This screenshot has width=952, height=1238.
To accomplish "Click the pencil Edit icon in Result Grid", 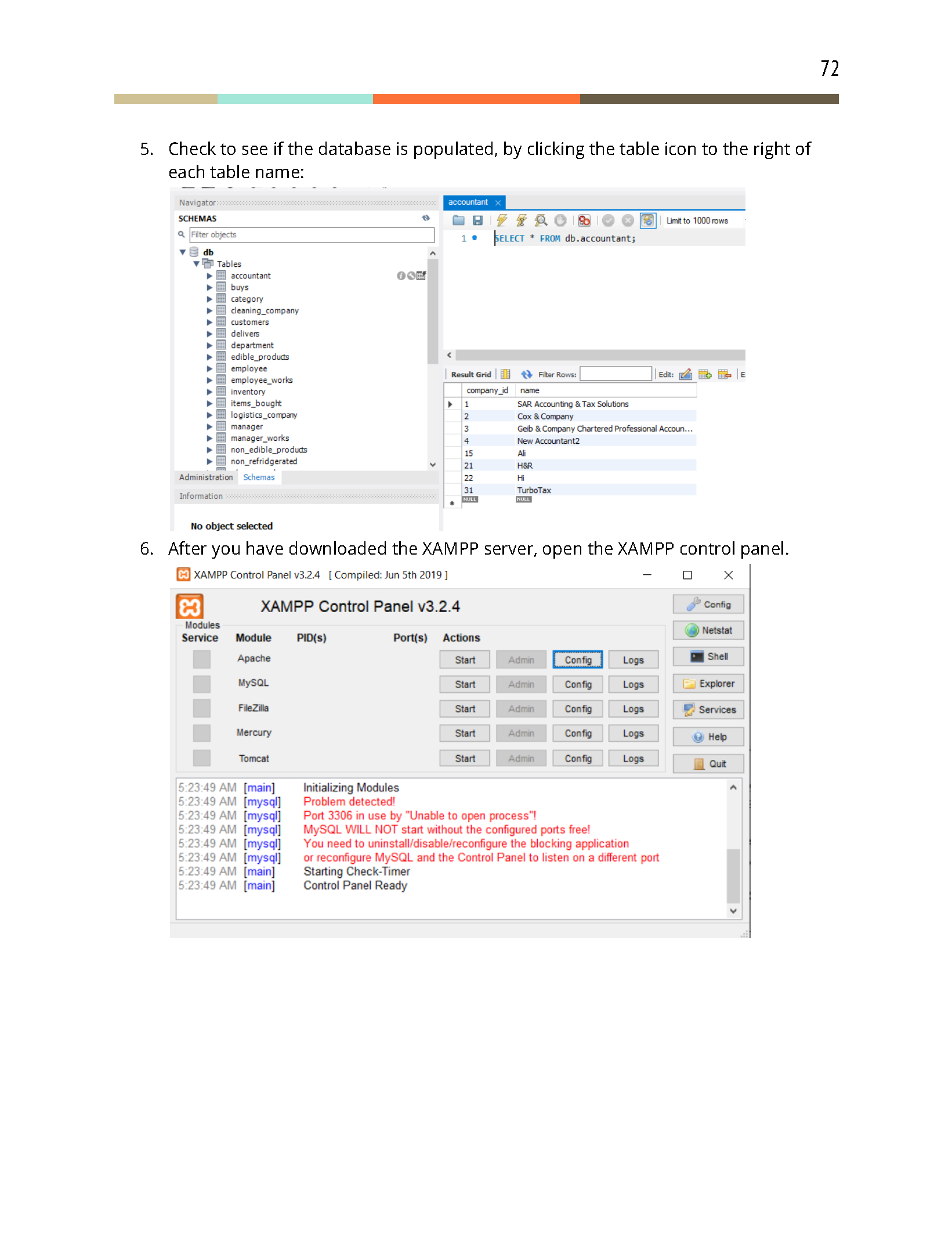I will coord(686,374).
